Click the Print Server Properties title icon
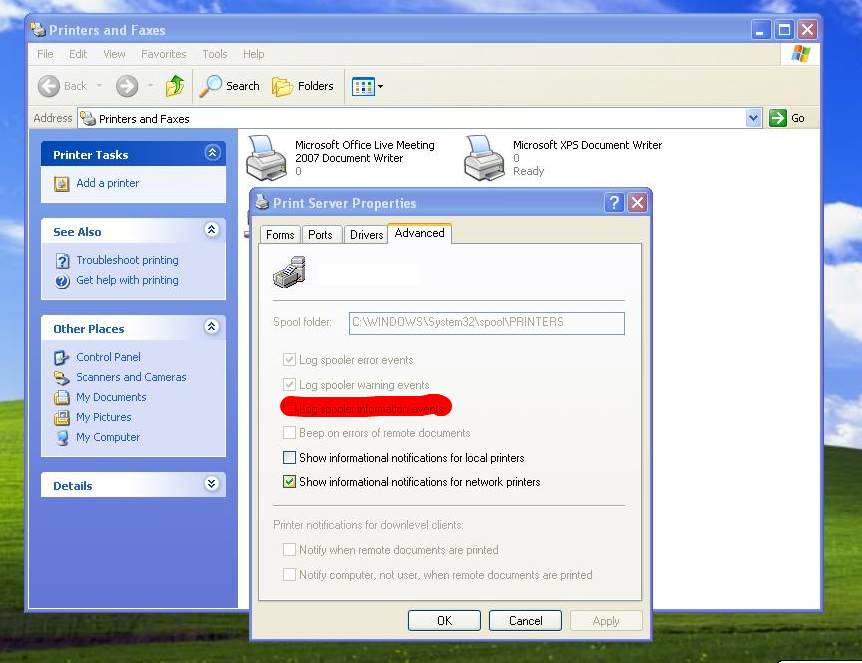862x663 pixels. pyautogui.click(x=262, y=202)
